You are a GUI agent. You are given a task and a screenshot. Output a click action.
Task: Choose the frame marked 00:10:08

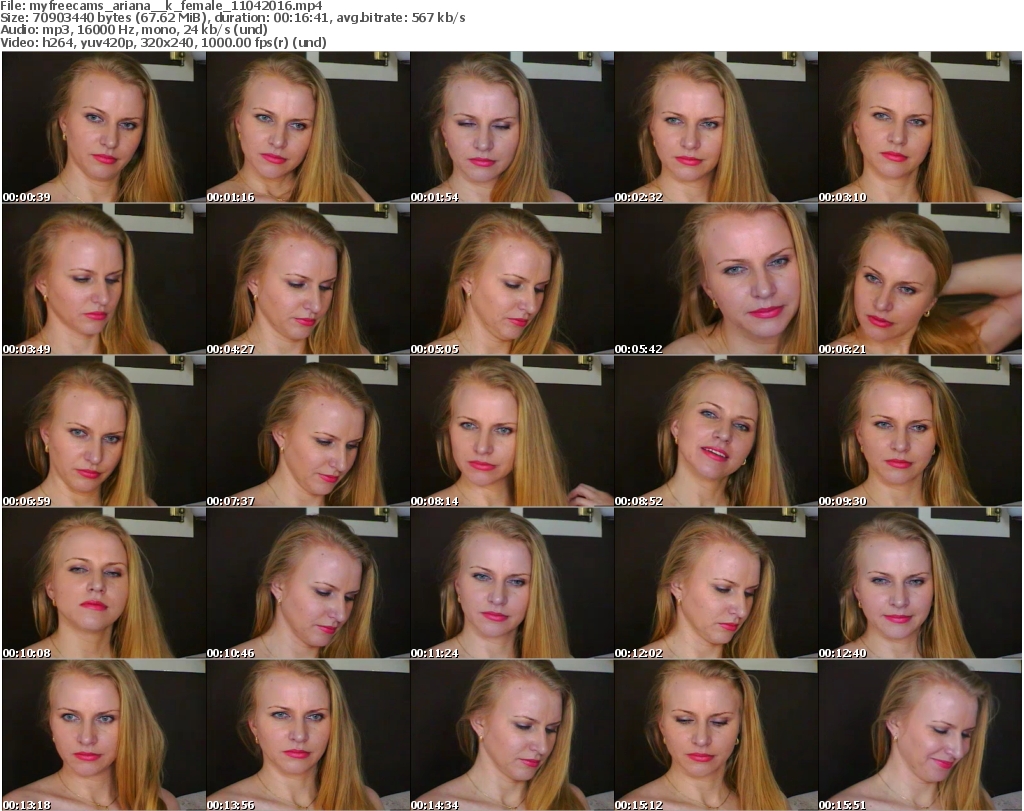click(x=104, y=583)
